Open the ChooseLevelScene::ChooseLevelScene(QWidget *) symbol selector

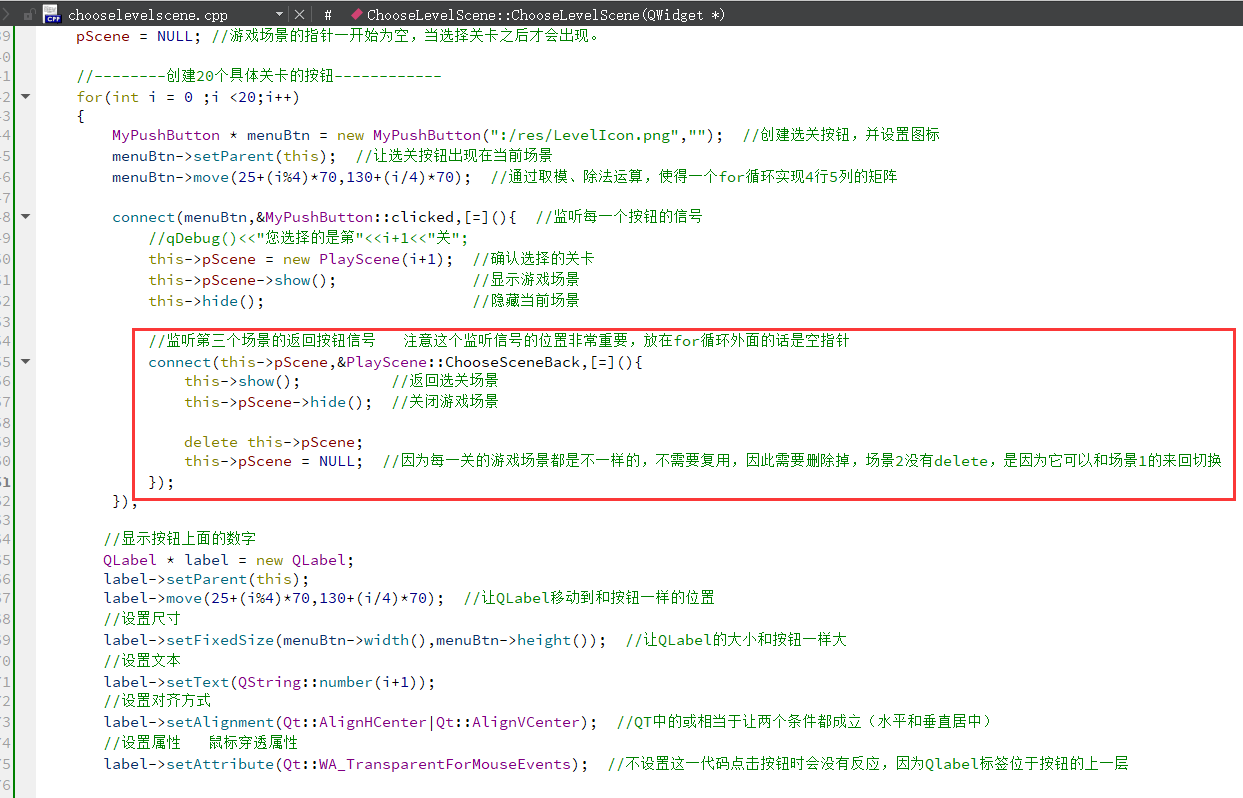pos(546,15)
